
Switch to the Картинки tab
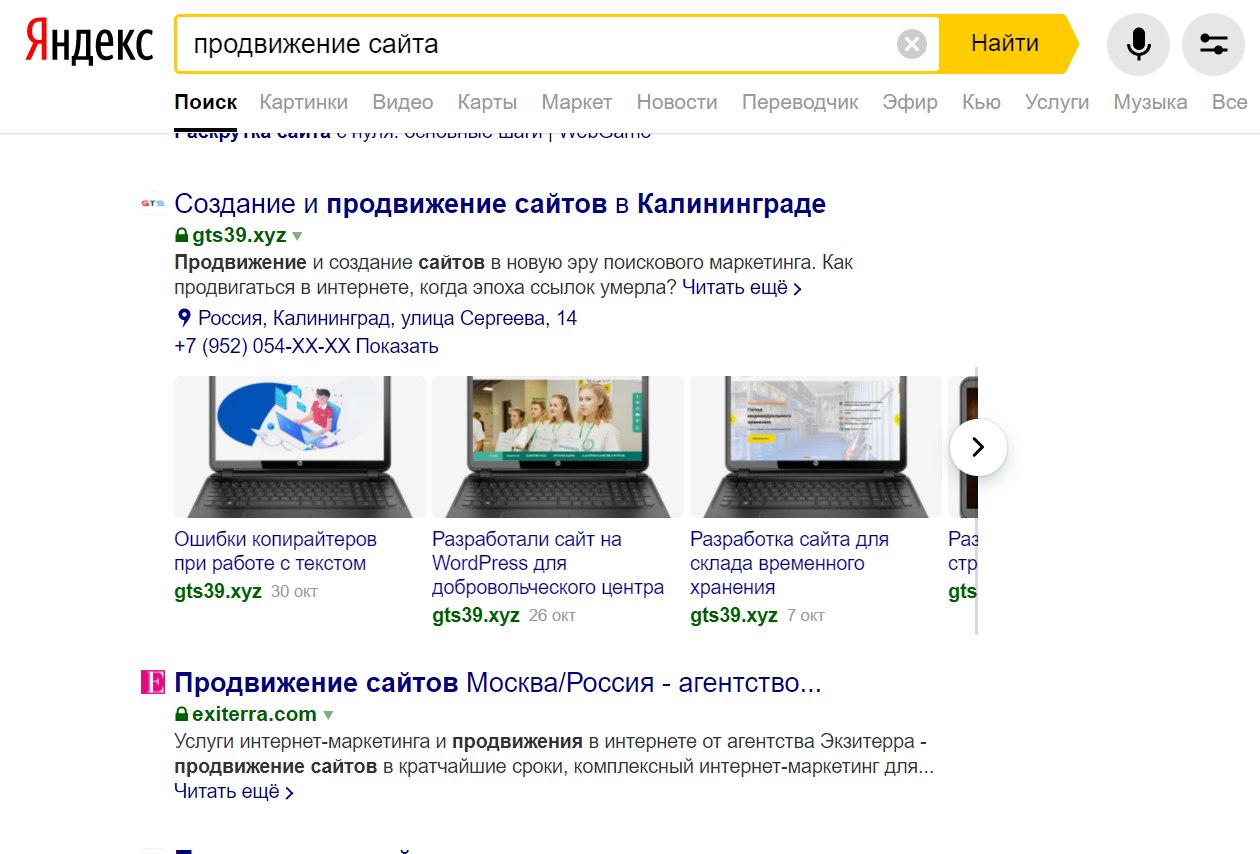(x=304, y=102)
